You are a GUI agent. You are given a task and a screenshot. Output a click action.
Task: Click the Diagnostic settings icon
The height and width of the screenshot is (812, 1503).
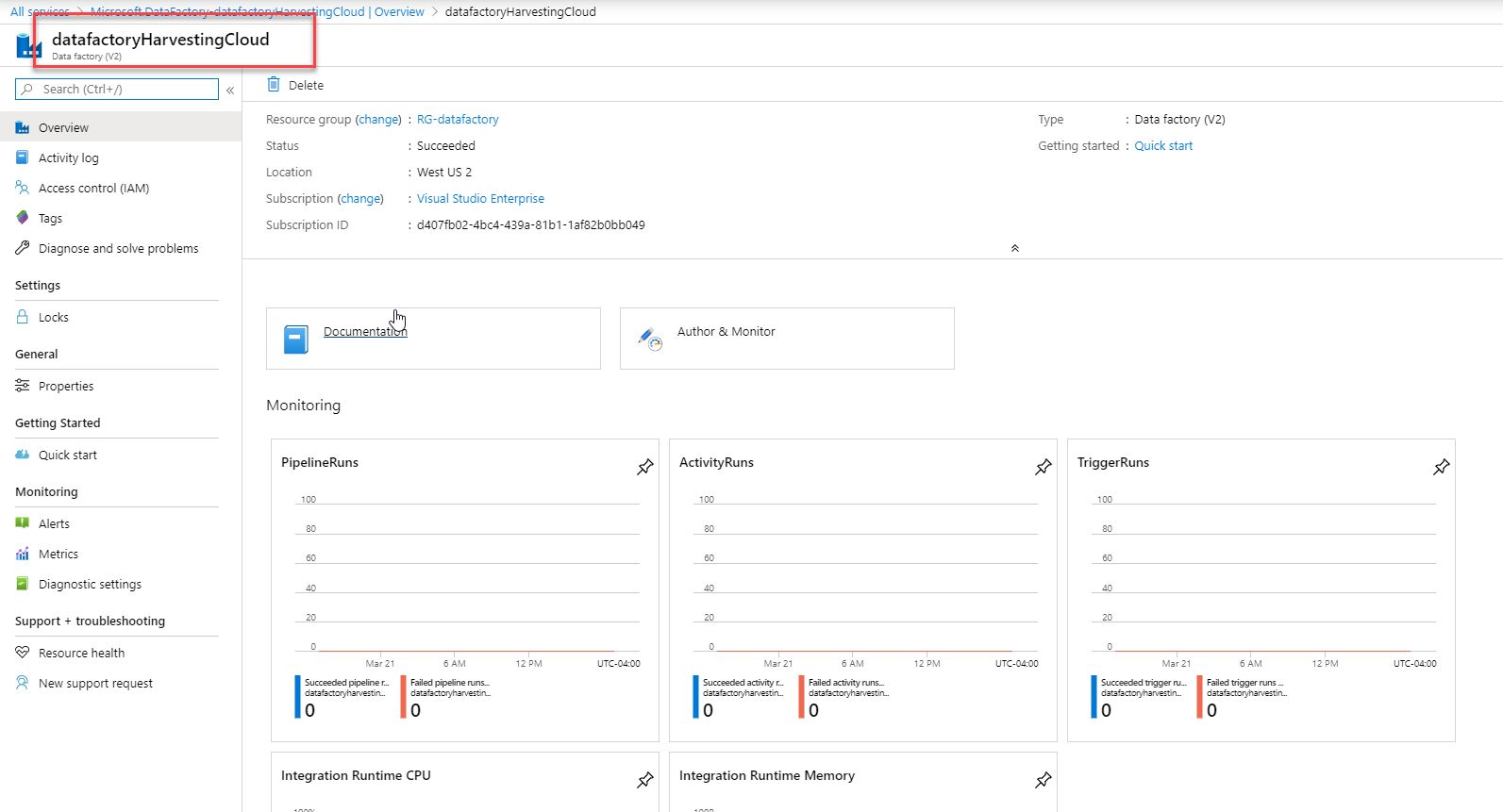point(23,585)
